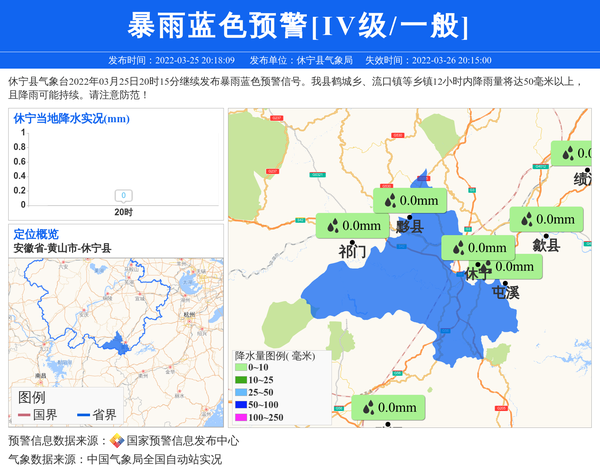Image resolution: width=600 pixels, height=471 pixels.
Task: Click the raindrop icon on bottom 0.0mm label
Action: point(367,408)
